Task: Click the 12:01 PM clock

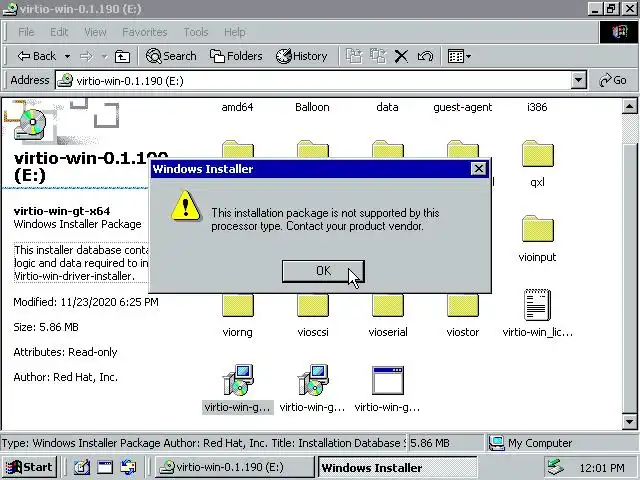Action: pos(602,468)
